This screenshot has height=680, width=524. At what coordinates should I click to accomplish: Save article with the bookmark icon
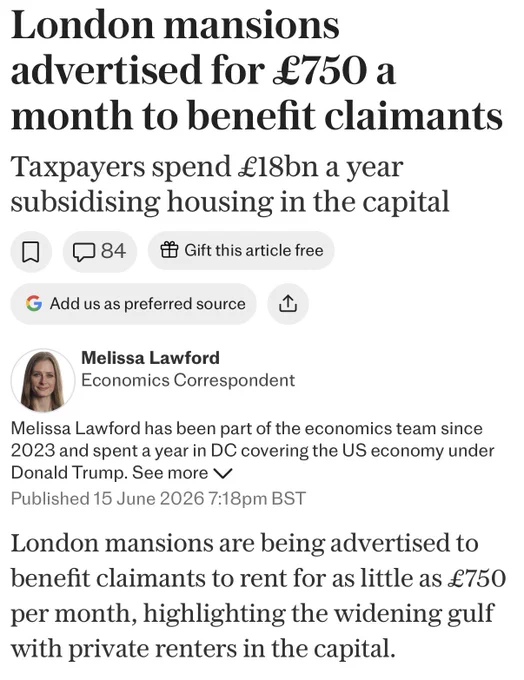tap(31, 251)
